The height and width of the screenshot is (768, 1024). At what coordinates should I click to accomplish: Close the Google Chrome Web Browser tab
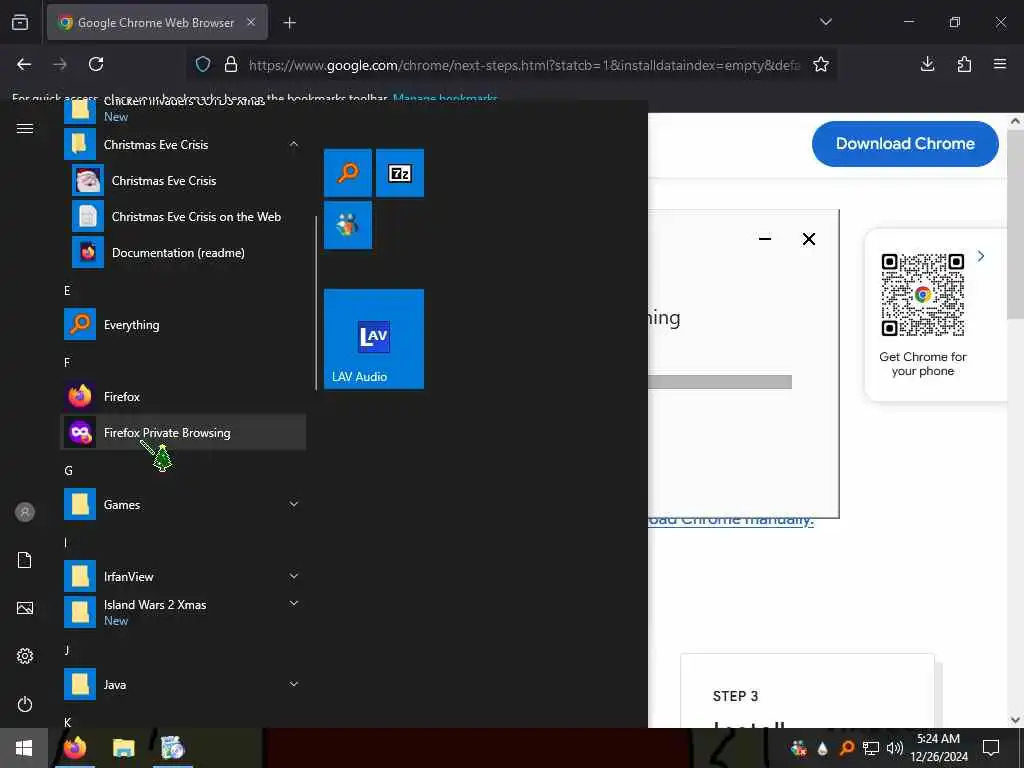[251, 22]
